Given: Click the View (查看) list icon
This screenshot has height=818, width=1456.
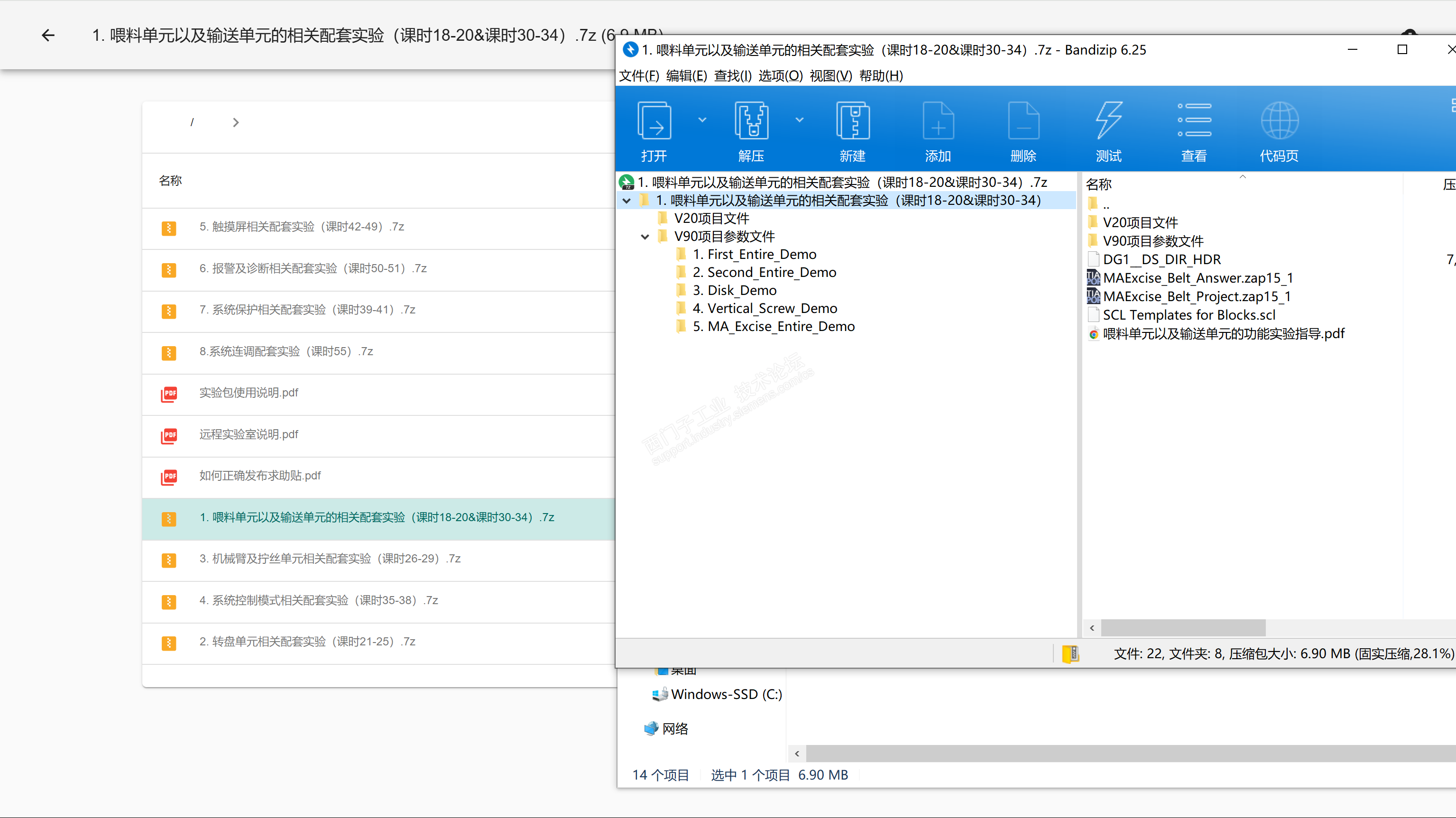Looking at the screenshot, I should tap(1194, 120).
